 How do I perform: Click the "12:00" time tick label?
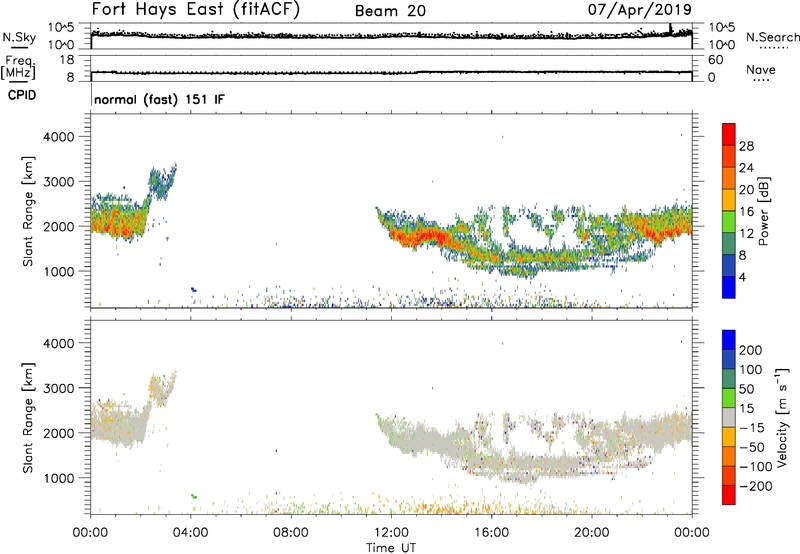coord(391,533)
